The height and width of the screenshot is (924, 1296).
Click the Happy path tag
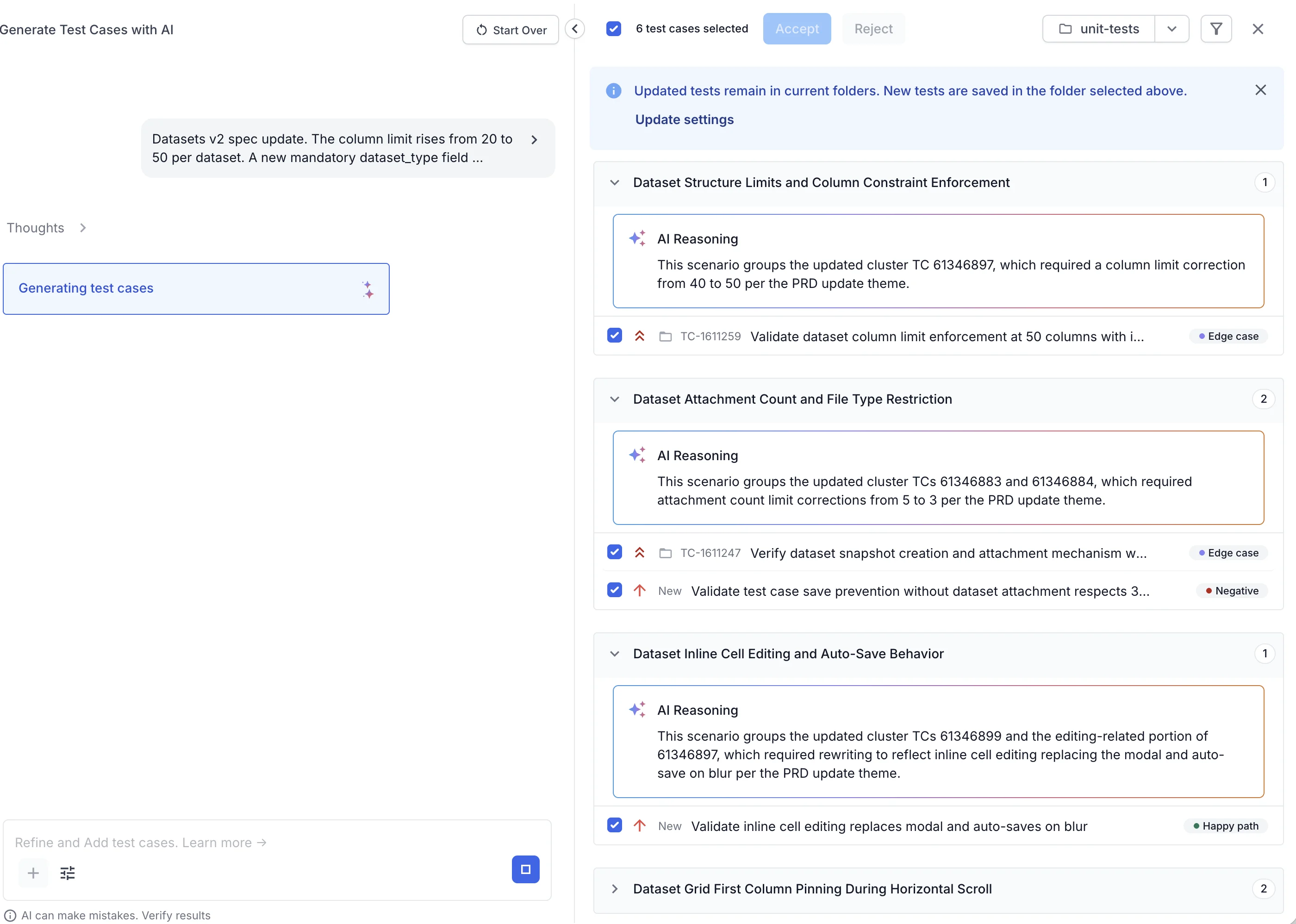tap(1226, 826)
